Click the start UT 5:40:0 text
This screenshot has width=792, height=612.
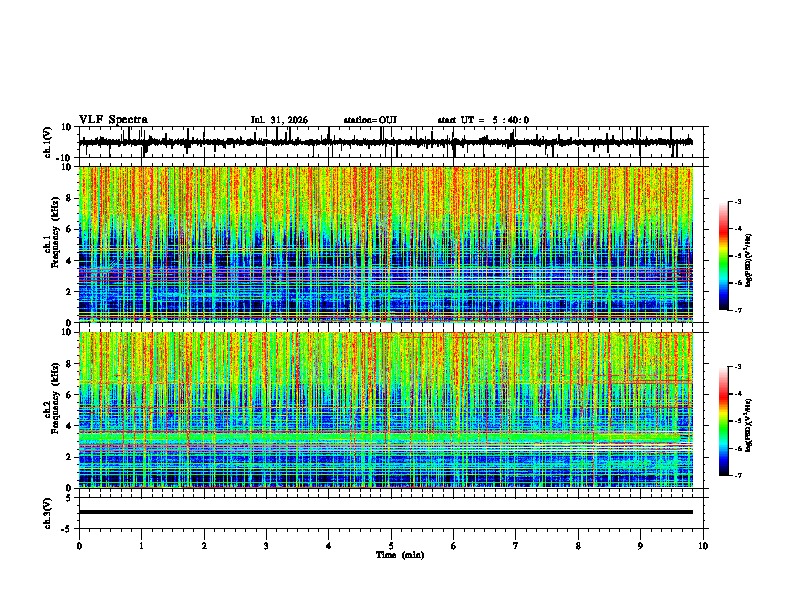click(483, 120)
